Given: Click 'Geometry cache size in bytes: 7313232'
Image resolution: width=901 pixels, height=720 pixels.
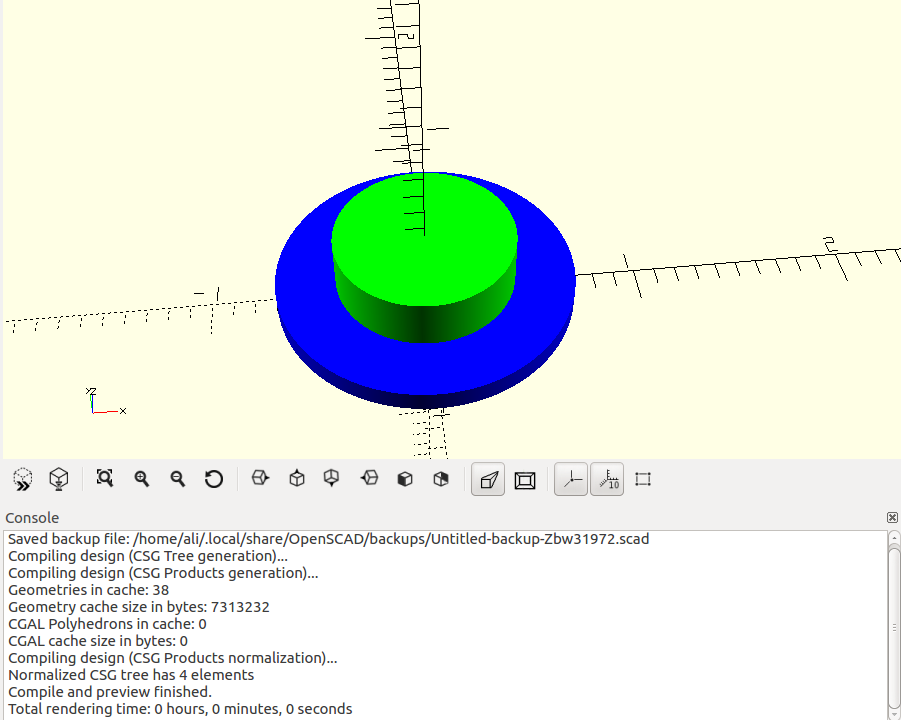Looking at the screenshot, I should (x=138, y=607).
